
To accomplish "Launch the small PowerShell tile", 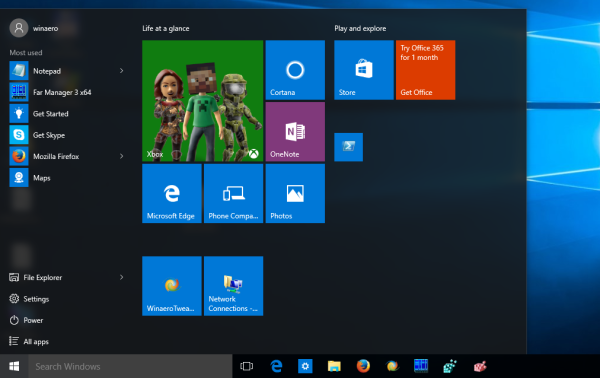I will coord(349,147).
